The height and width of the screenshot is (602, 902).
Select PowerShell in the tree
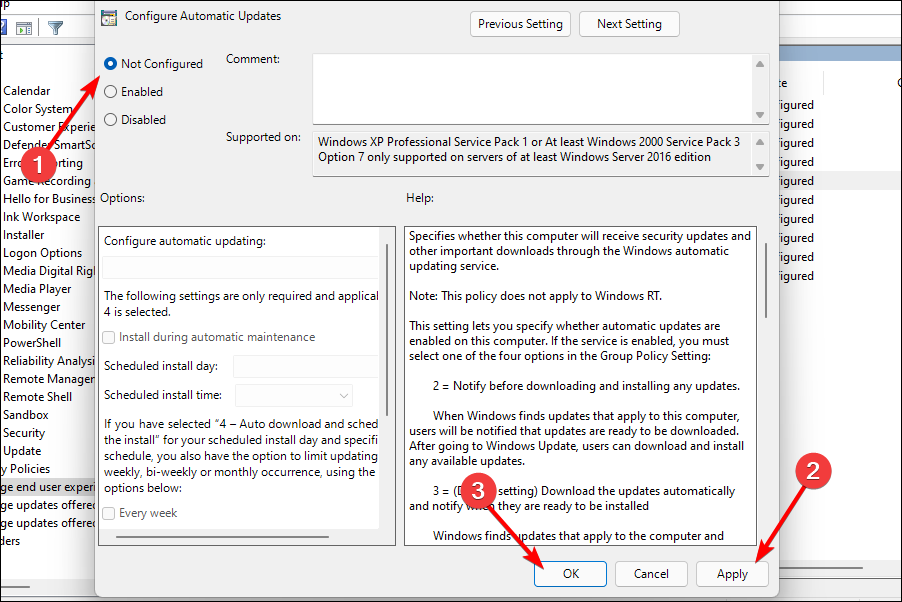coord(32,342)
